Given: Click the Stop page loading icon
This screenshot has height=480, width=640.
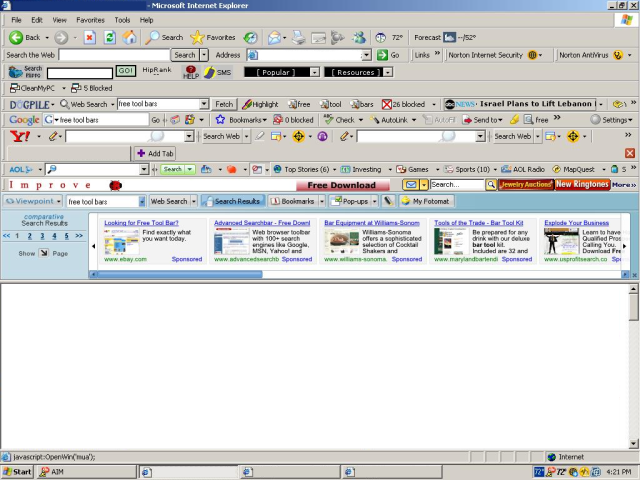Looking at the screenshot, I should [x=90, y=38].
